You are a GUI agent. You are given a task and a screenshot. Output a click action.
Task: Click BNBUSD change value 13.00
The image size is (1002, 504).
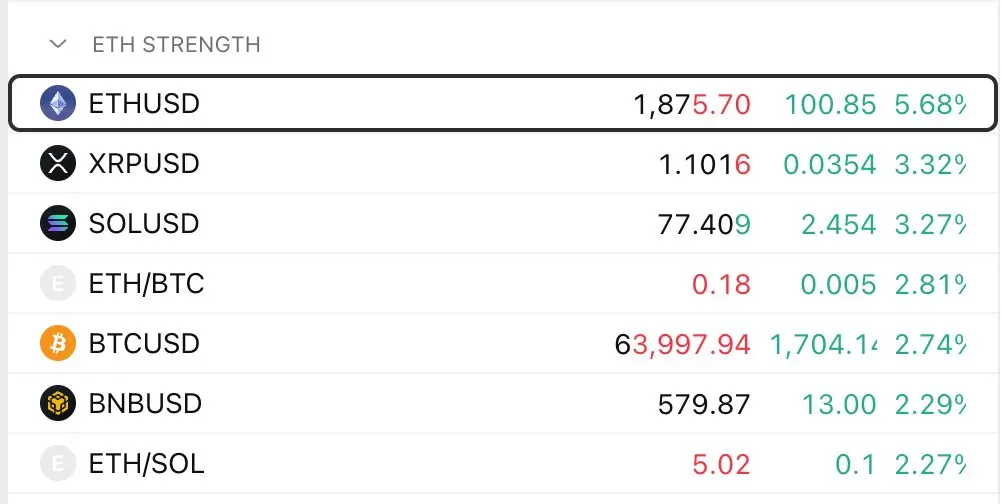tap(838, 404)
